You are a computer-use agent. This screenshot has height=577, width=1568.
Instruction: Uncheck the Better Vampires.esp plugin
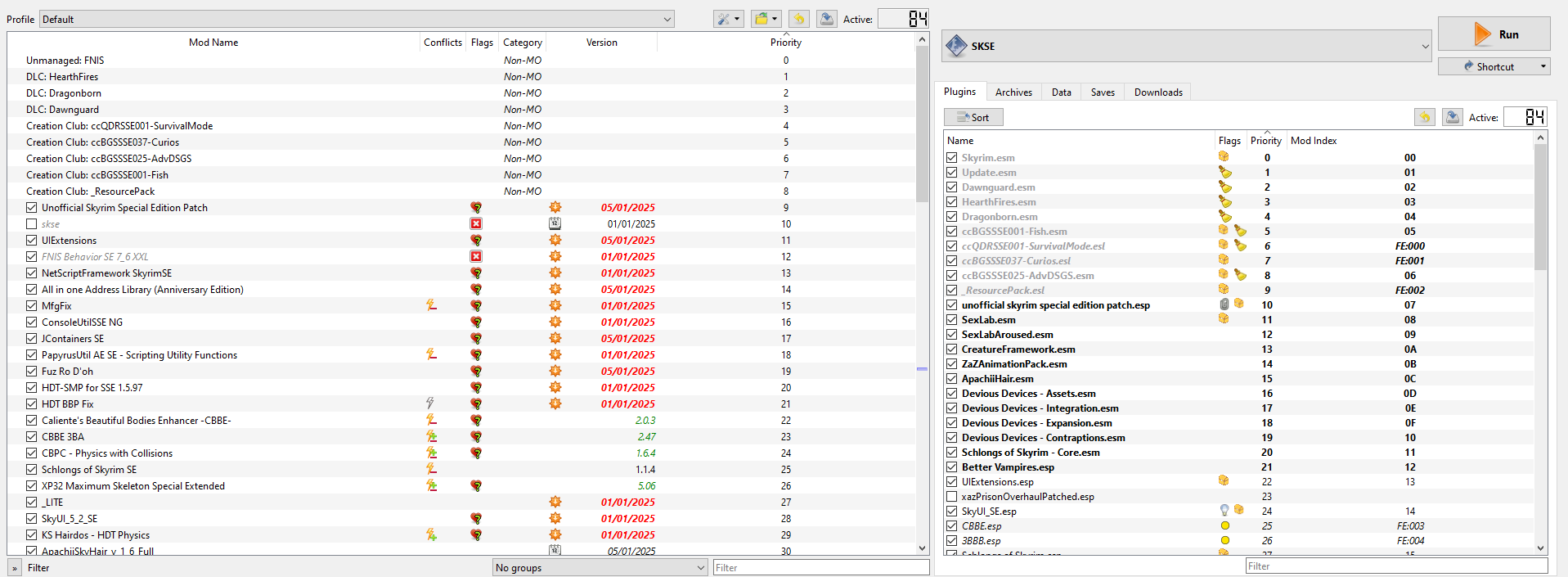951,467
